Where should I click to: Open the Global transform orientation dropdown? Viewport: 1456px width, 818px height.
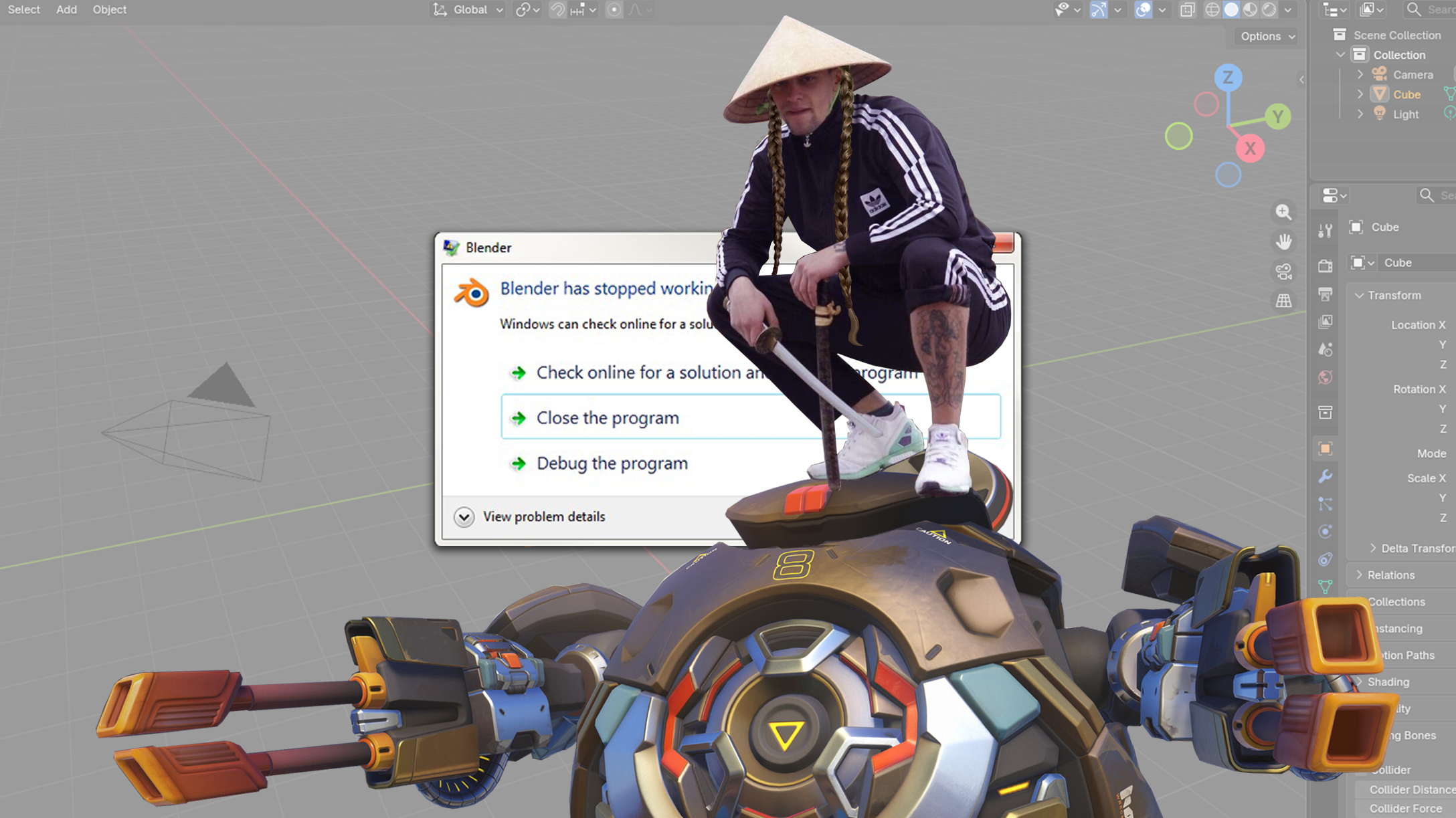(x=468, y=10)
